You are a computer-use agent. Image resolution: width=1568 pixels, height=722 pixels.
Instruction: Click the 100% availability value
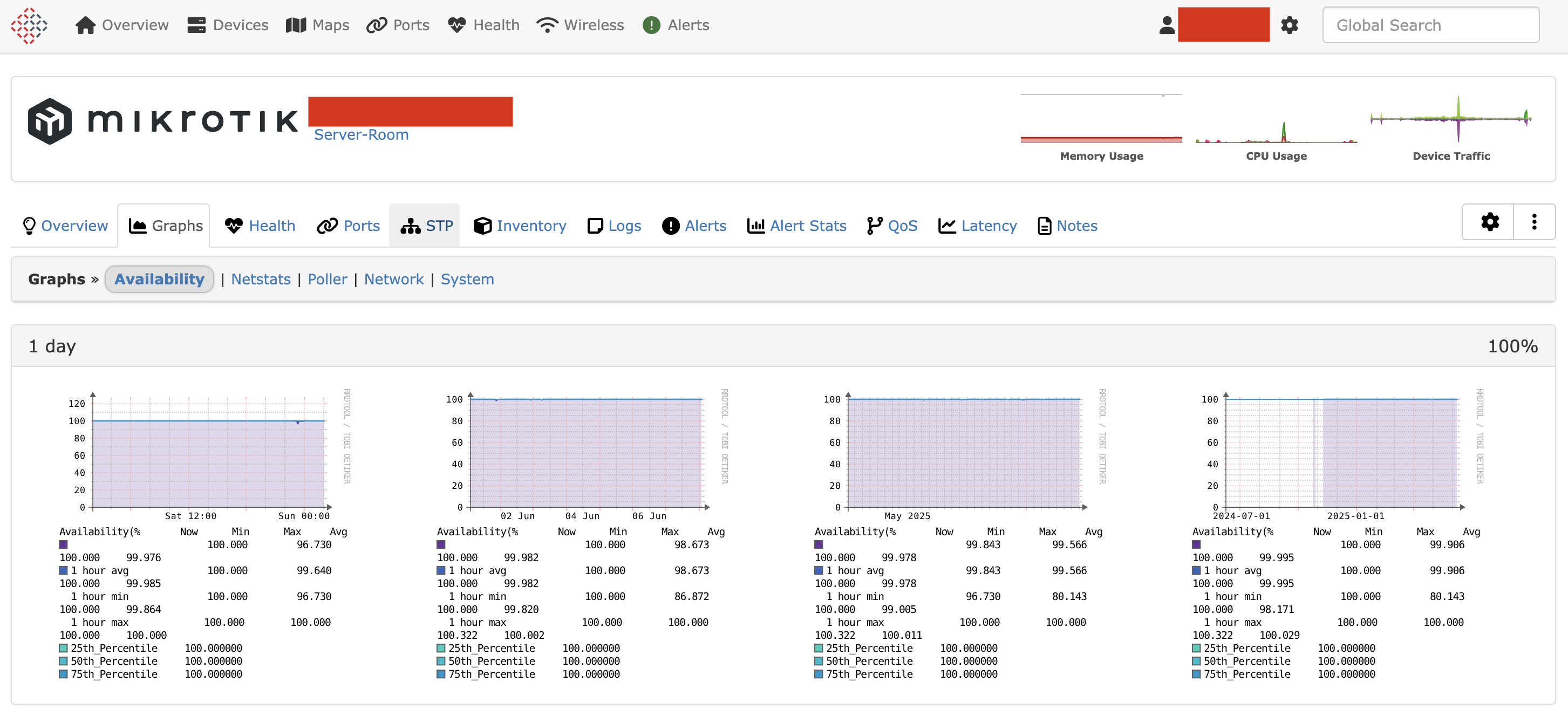tap(1512, 346)
